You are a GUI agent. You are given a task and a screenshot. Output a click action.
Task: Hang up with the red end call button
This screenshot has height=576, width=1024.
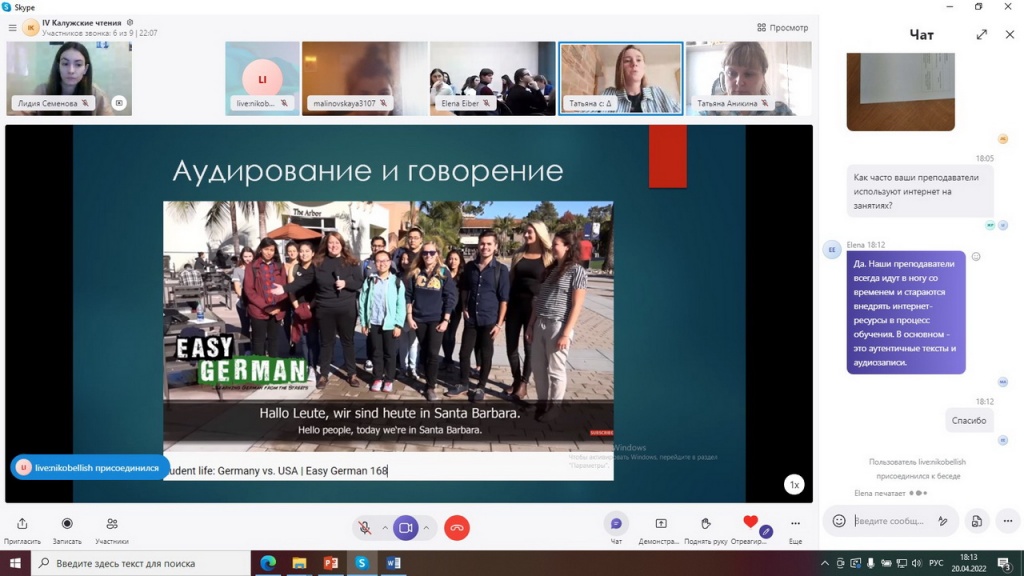pyautogui.click(x=457, y=527)
